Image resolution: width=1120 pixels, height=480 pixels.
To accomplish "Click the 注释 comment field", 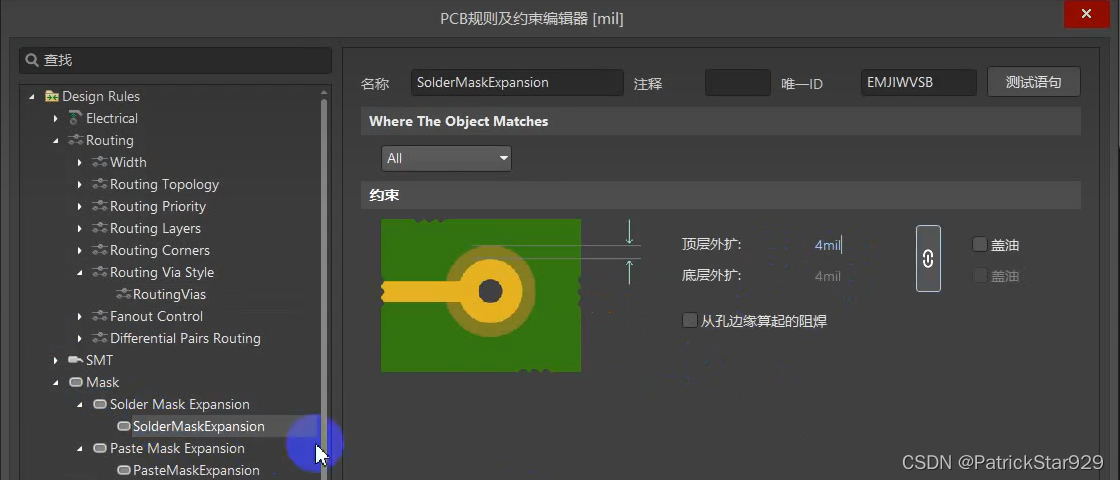I will point(738,82).
